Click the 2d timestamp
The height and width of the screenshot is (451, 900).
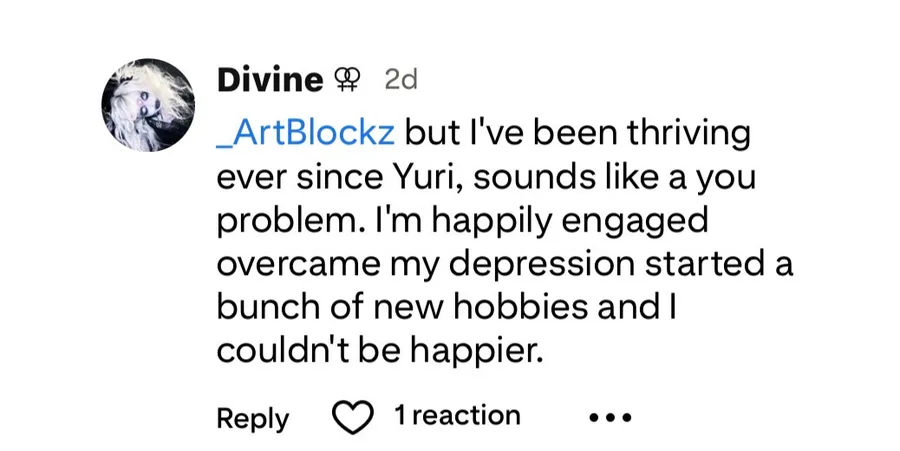[401, 80]
